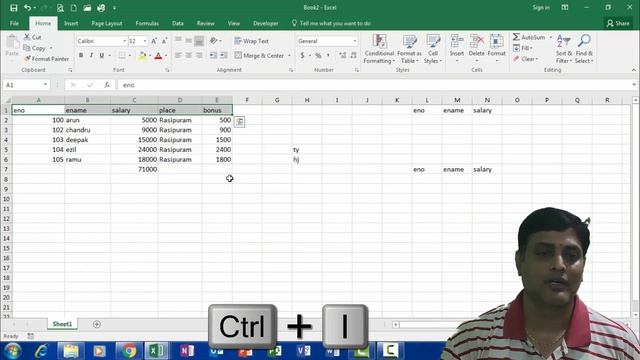Click the Save icon in the quick access toolbar
The height and width of the screenshot is (360, 640).
[13, 8]
